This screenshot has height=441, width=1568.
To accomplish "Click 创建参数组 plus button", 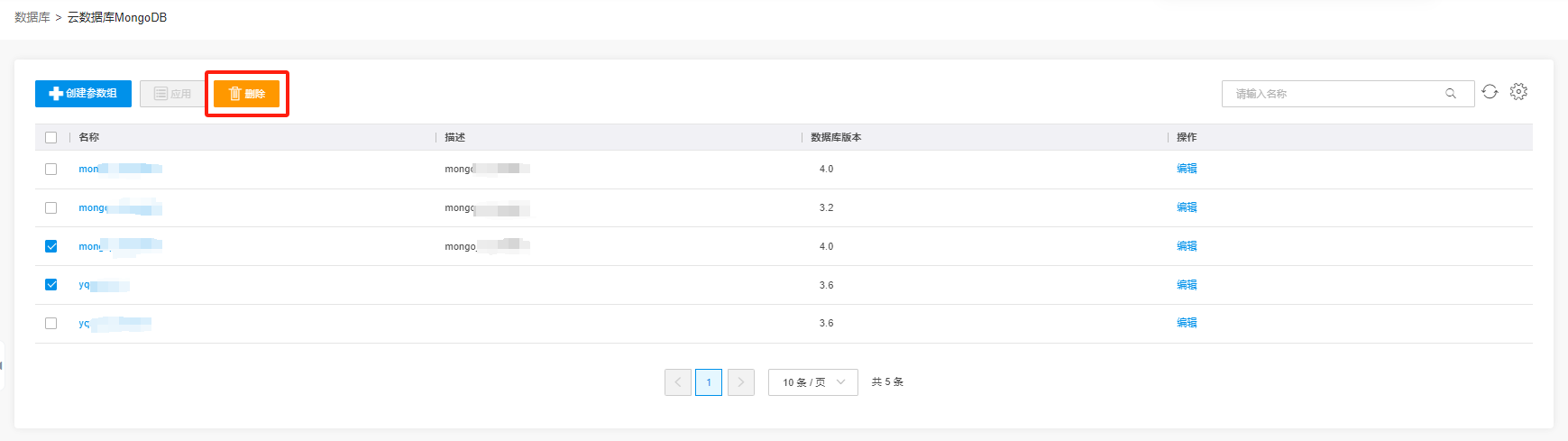I will [x=83, y=94].
